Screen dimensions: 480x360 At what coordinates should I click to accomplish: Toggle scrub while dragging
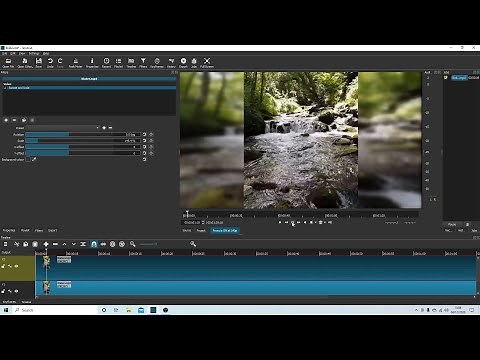pyautogui.click(x=103, y=244)
